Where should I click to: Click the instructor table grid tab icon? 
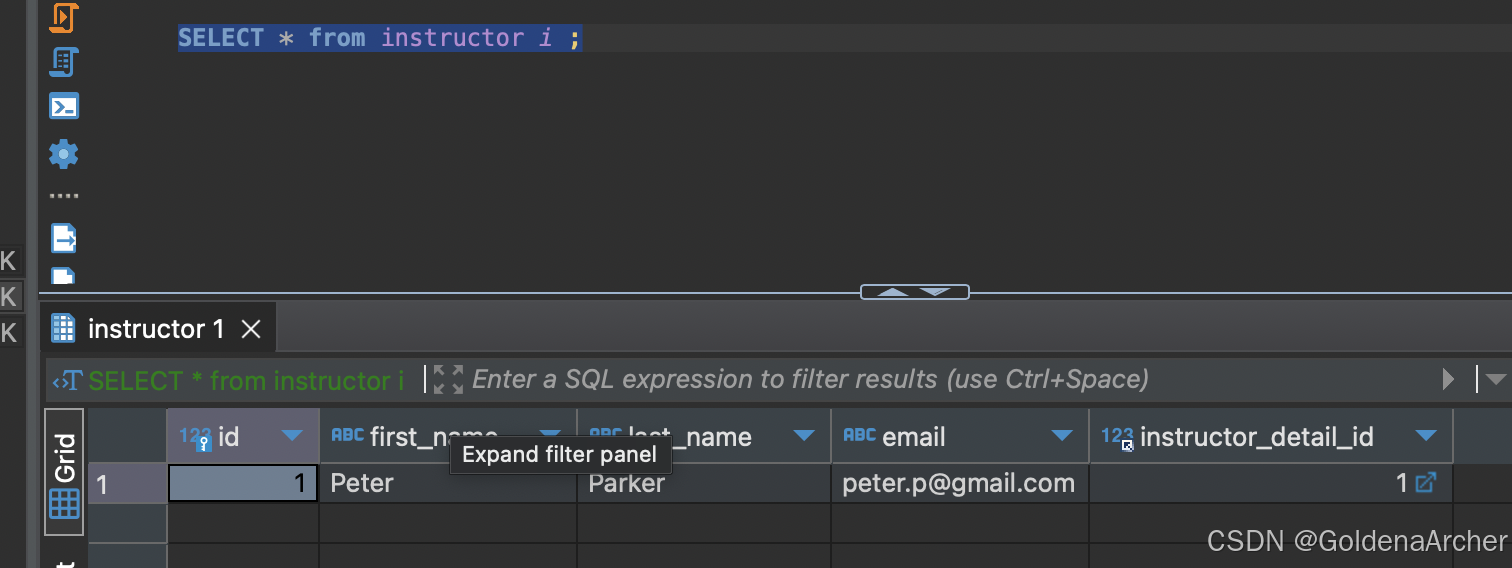click(63, 328)
